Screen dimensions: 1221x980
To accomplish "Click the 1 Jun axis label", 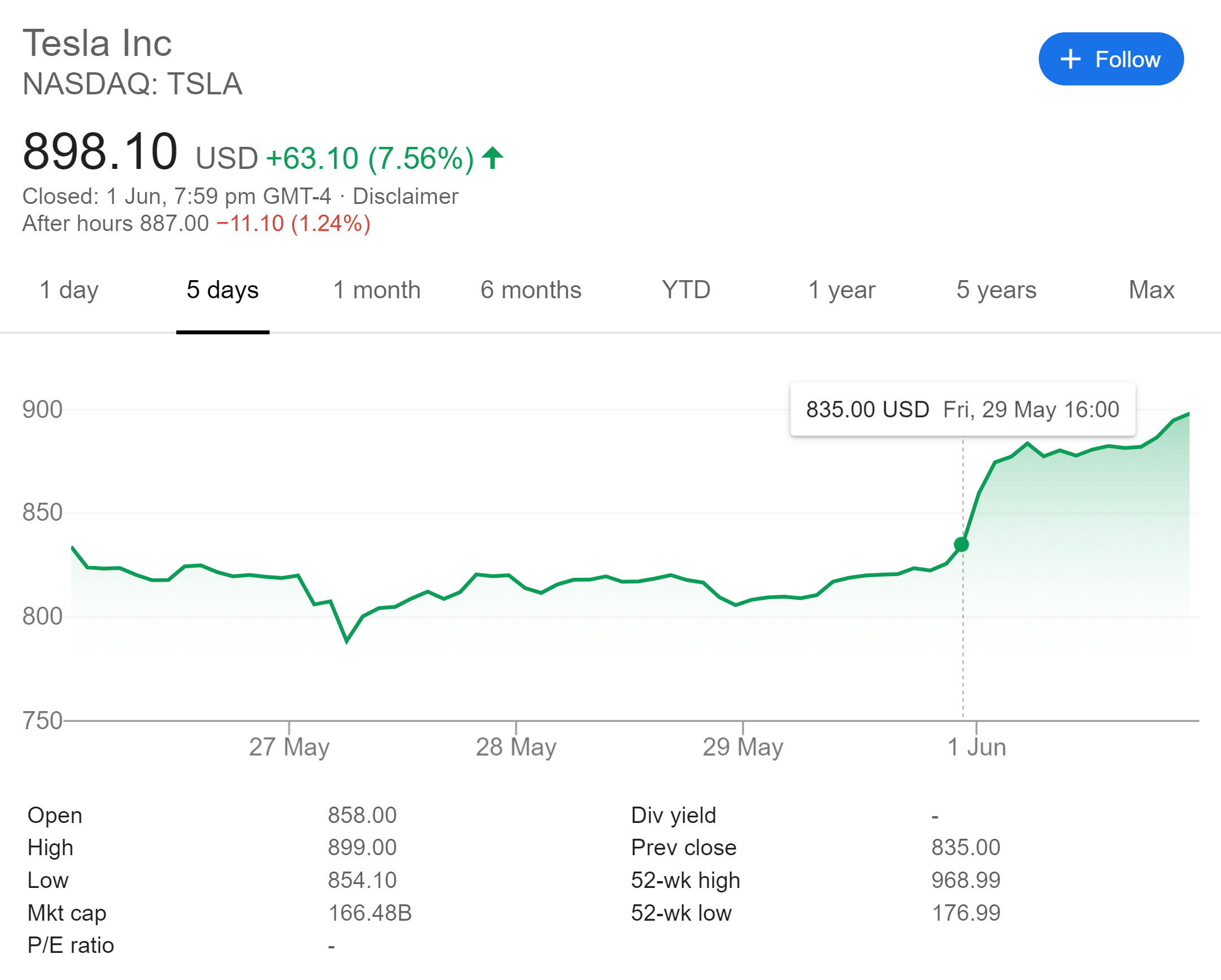I will click(x=976, y=747).
